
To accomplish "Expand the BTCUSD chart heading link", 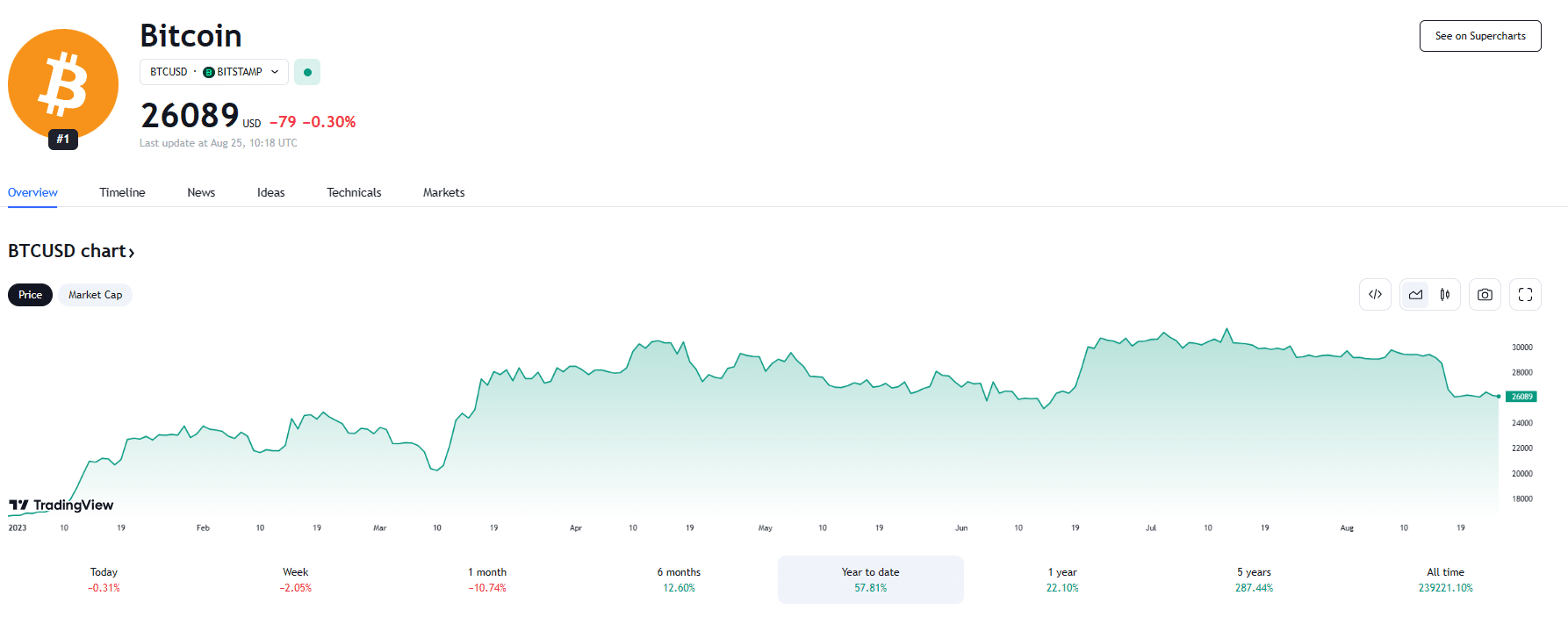I will [71, 251].
